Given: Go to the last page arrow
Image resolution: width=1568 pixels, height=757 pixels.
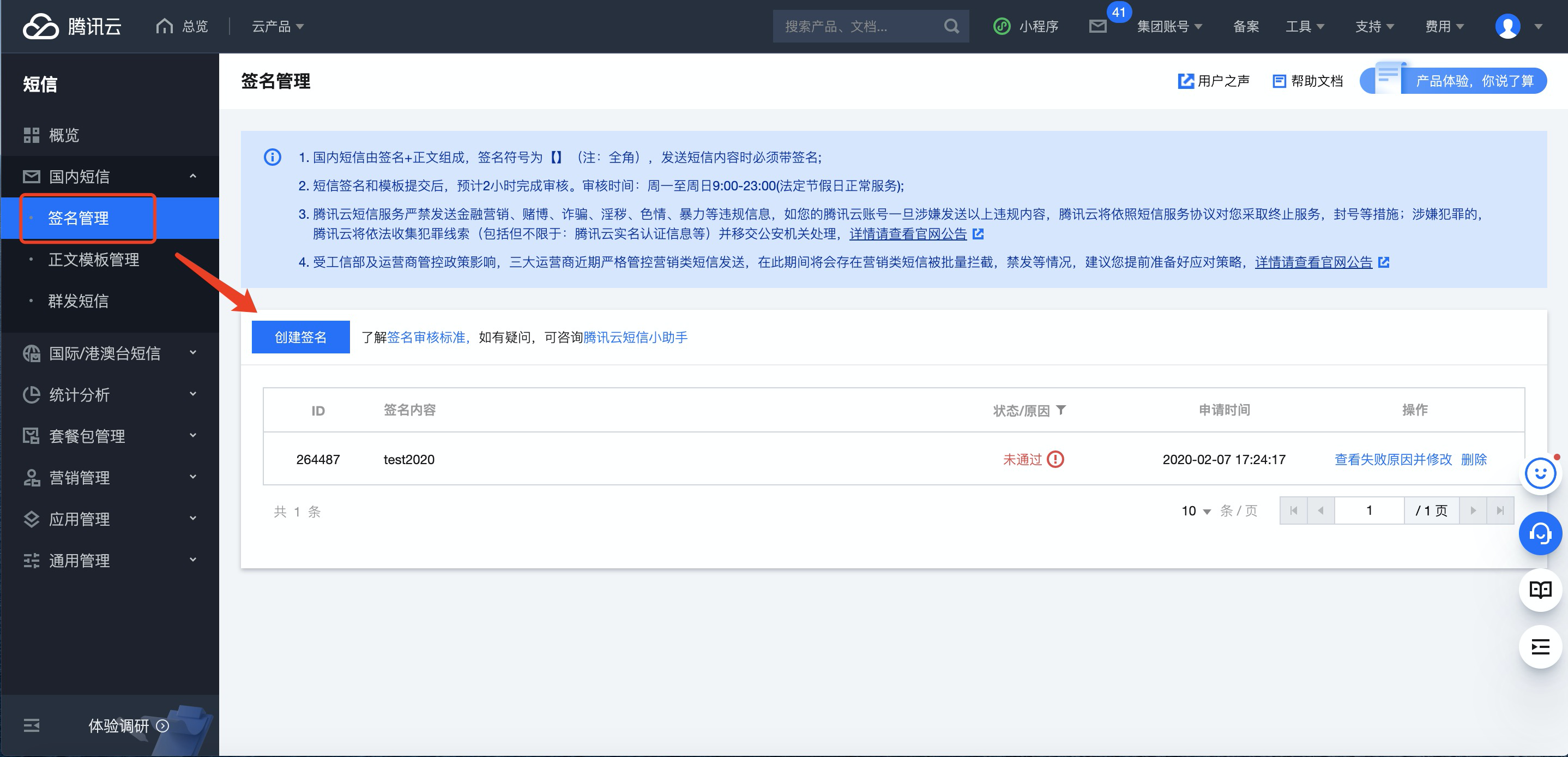Looking at the screenshot, I should [1500, 510].
